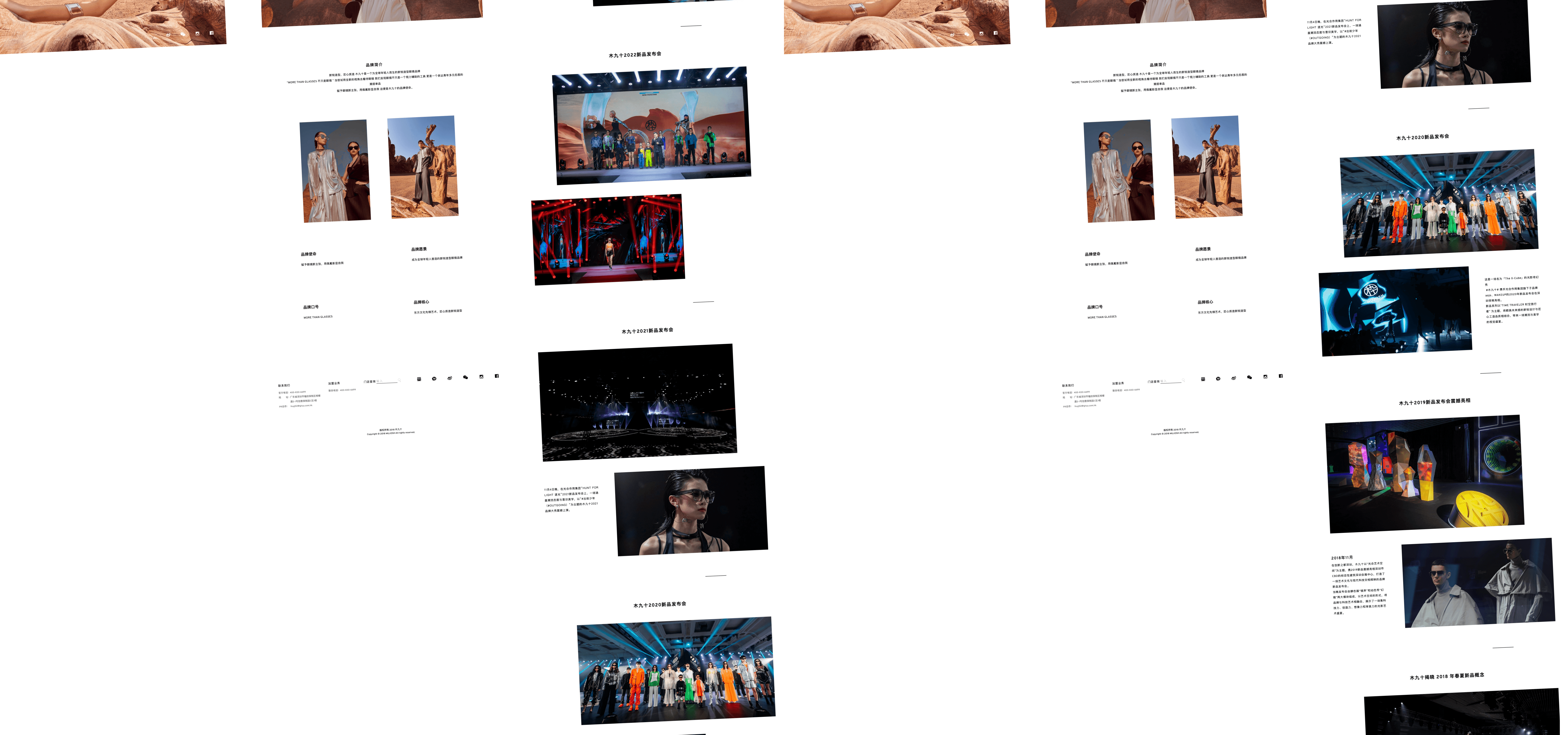Open the colorful crystal sculptures photo

[x=1425, y=474]
